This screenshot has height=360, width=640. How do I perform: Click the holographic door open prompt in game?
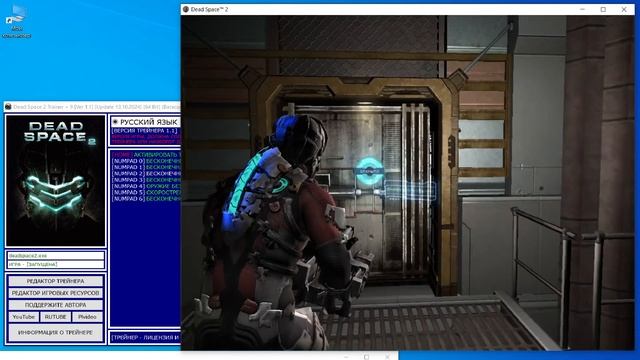[369, 171]
